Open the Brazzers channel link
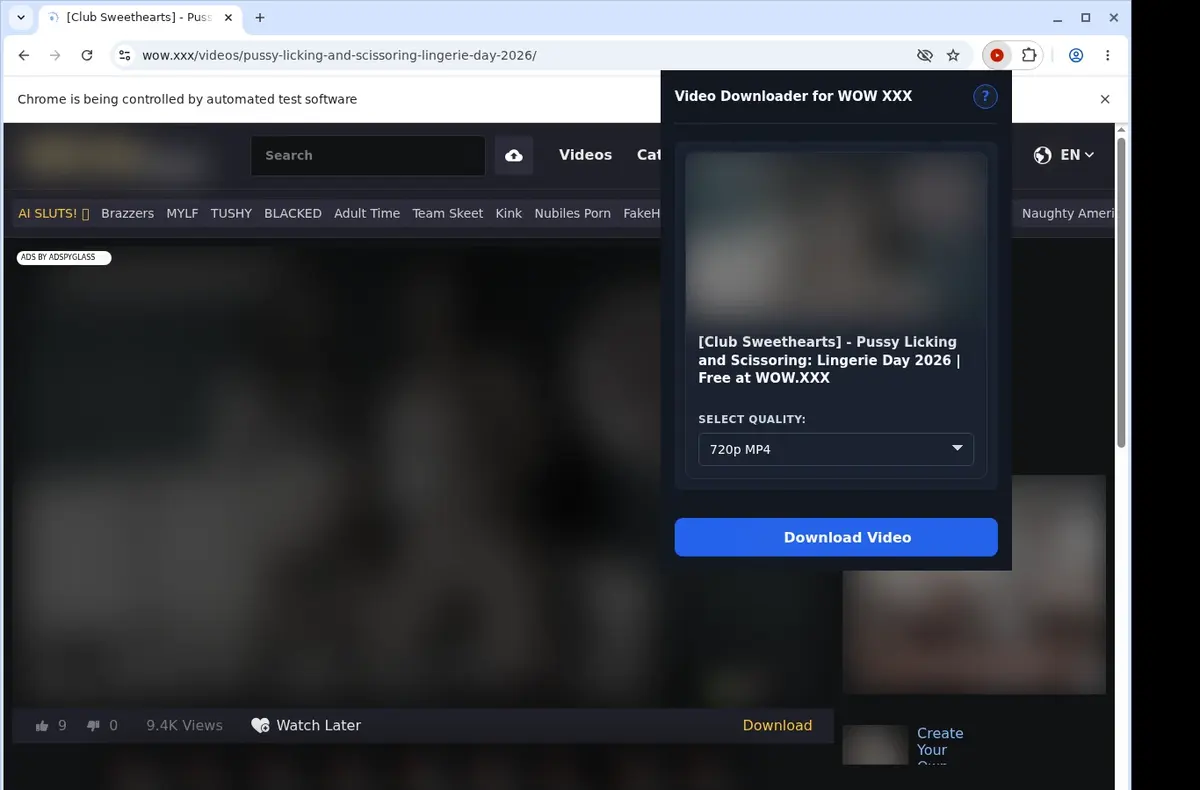Viewport: 1200px width, 790px height. click(128, 213)
